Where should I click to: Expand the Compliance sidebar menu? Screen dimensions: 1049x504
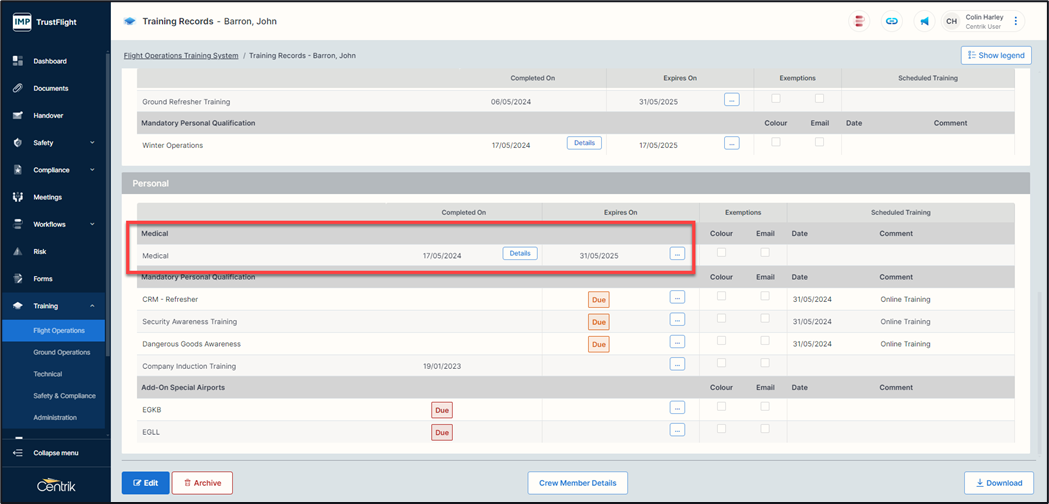click(x=92, y=170)
